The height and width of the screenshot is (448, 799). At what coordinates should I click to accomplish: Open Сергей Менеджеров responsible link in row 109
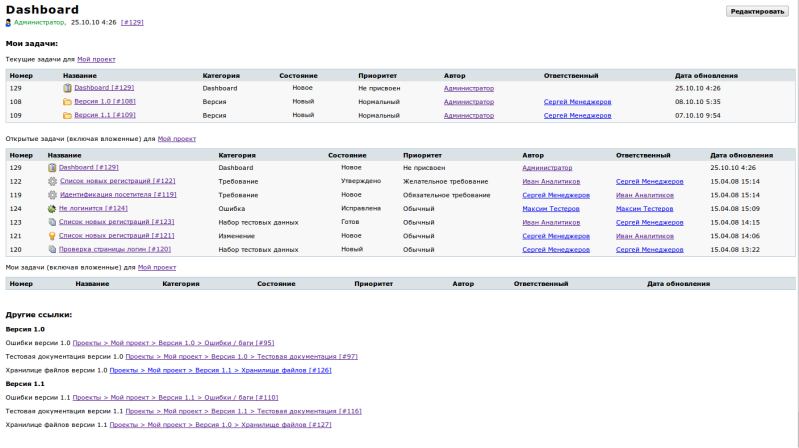[577, 115]
